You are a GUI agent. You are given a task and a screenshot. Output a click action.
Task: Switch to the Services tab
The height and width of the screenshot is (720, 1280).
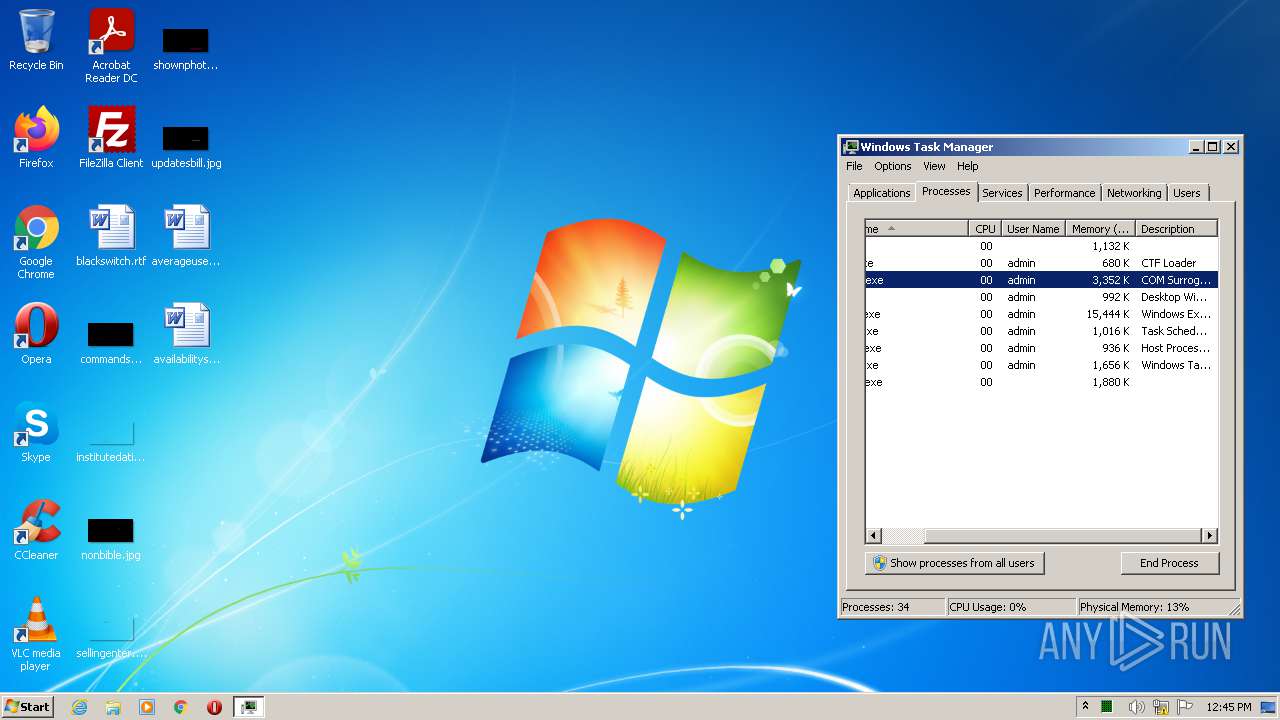coord(1002,193)
